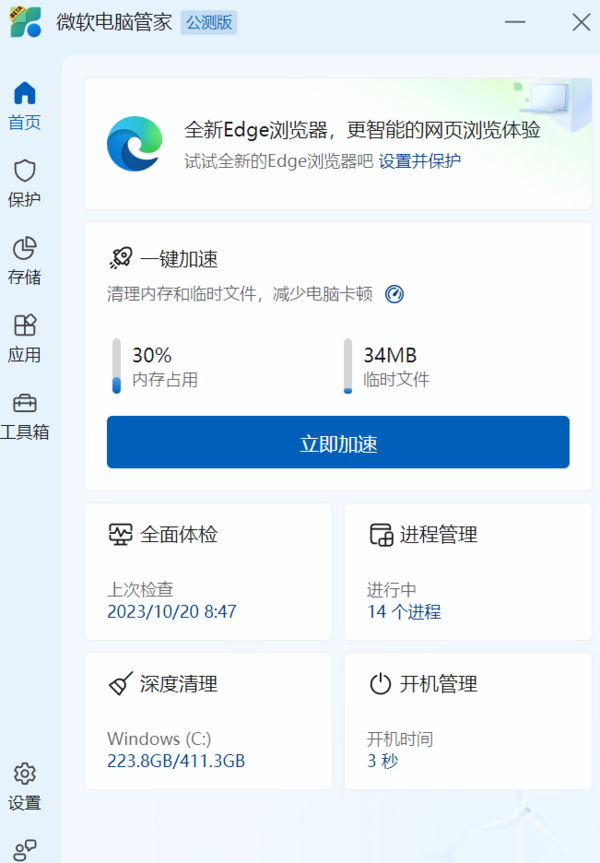
Task: Click the Edge browser logo
Action: (x=135, y=144)
